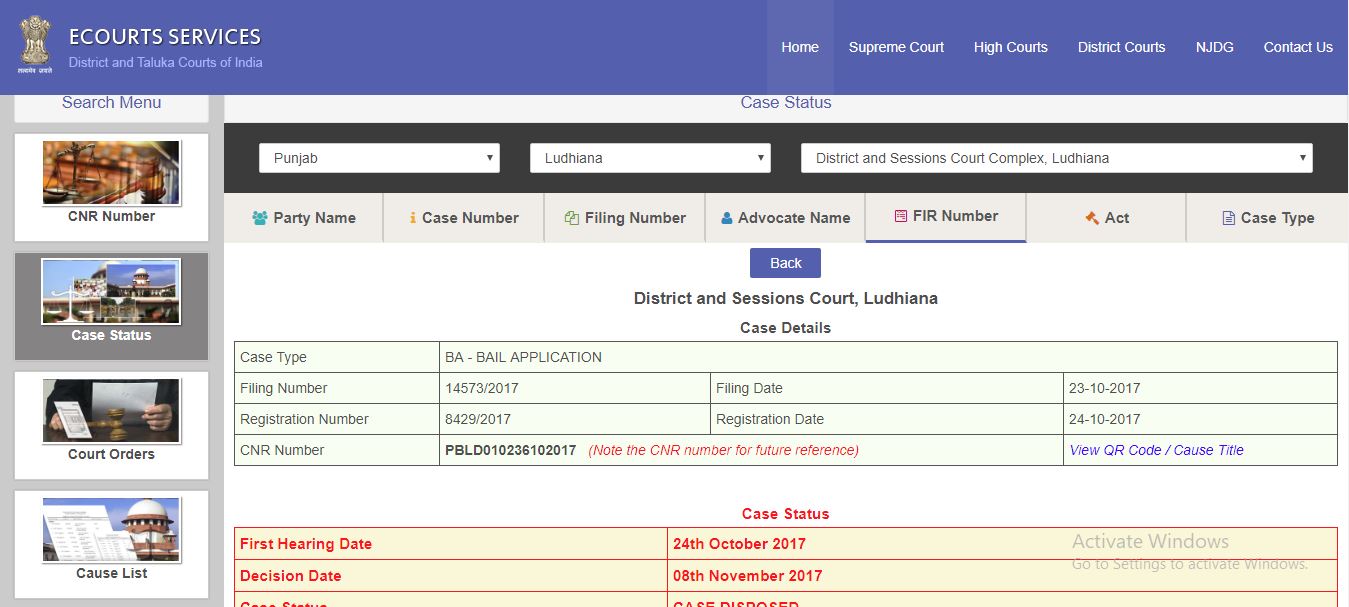Screen dimensions: 1349x607
Task: Click the Search Menu button
Action: pos(111,103)
